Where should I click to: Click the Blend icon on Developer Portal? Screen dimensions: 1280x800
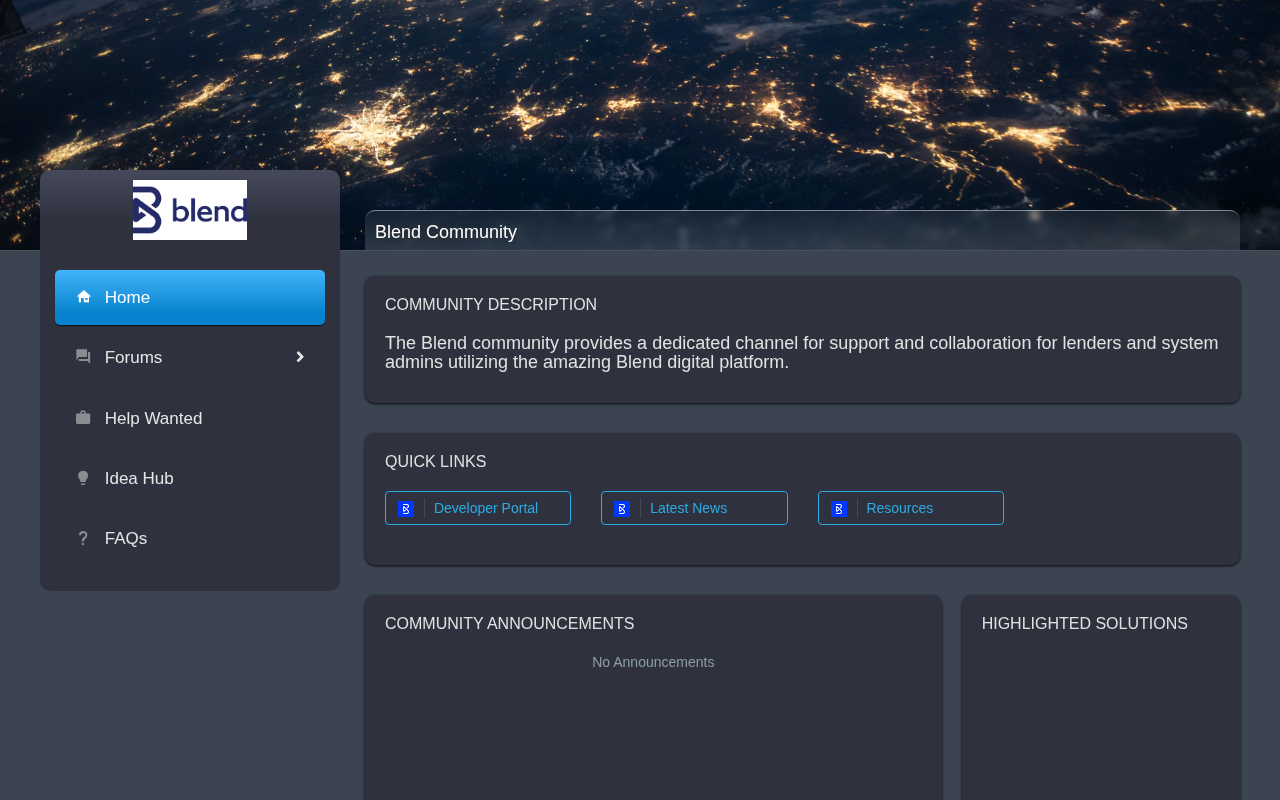pyautogui.click(x=405, y=509)
